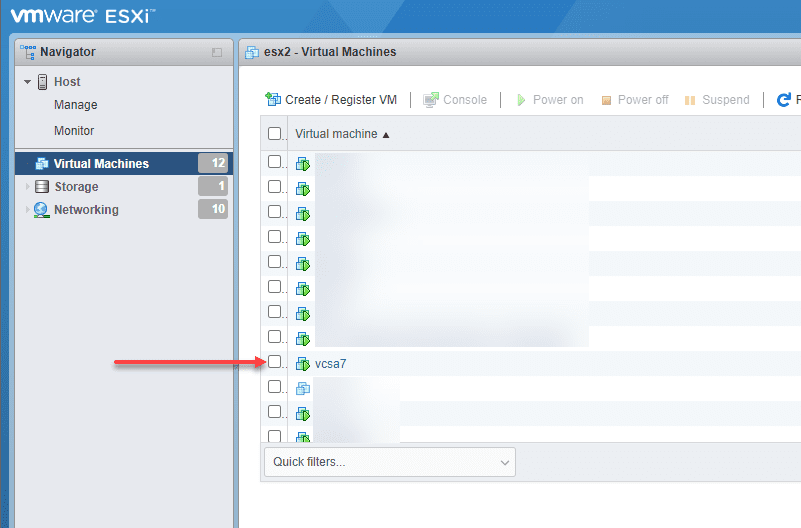Select Virtual Machines in the Navigator
The image size is (801, 528).
[124, 163]
